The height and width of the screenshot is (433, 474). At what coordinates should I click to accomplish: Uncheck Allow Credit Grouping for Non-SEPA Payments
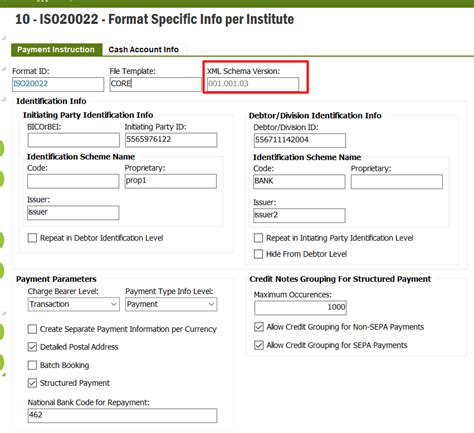(x=259, y=327)
